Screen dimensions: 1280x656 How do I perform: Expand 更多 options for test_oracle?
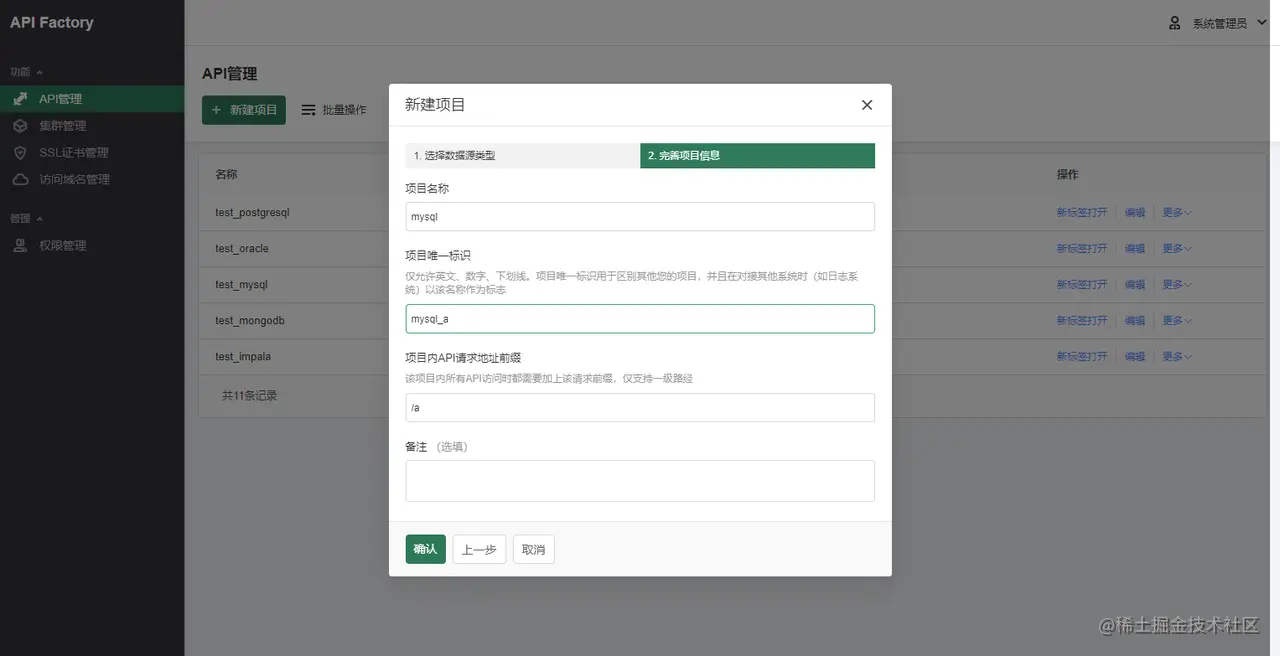(x=1176, y=248)
